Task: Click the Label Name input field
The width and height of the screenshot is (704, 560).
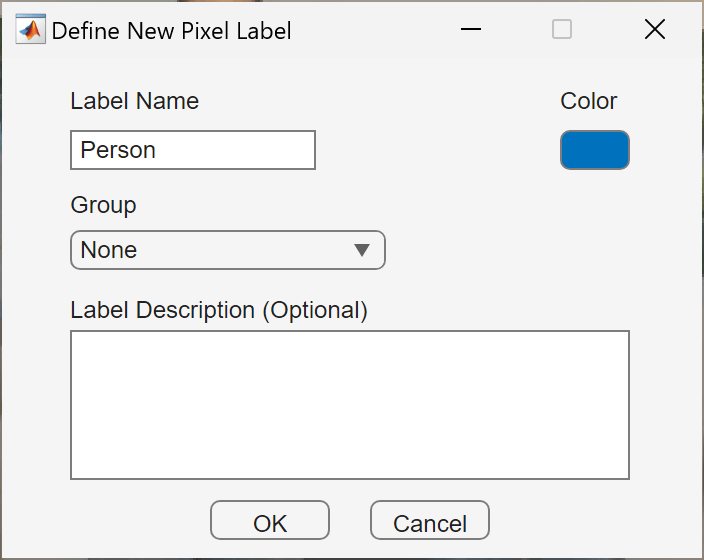Action: pos(193,150)
